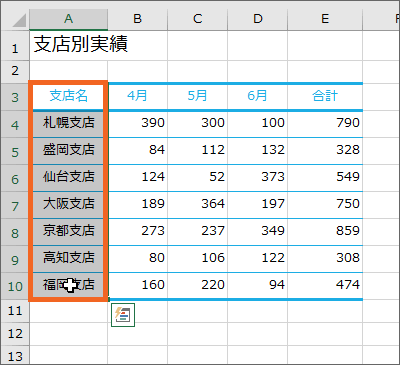Click cell with value 349
The image size is (400, 365).
pyautogui.click(x=258, y=232)
